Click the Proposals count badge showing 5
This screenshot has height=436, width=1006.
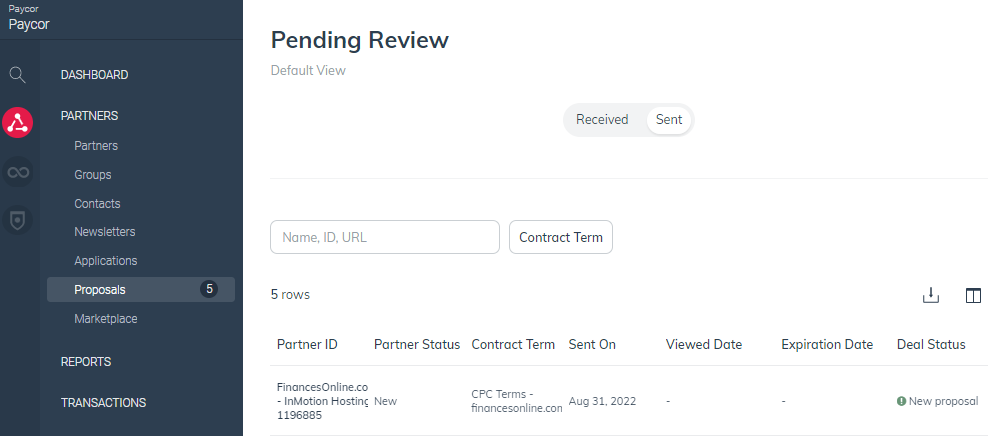pyautogui.click(x=209, y=290)
